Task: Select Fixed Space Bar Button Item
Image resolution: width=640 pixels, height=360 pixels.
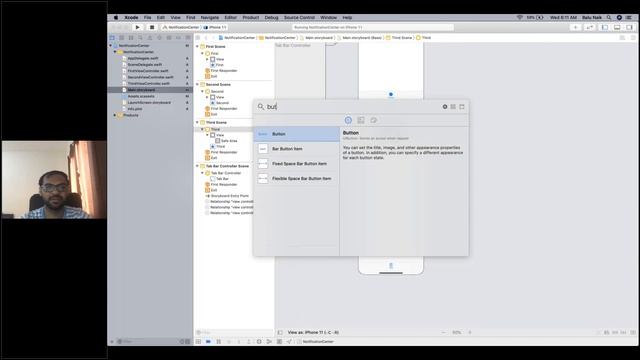Action: click(x=296, y=164)
